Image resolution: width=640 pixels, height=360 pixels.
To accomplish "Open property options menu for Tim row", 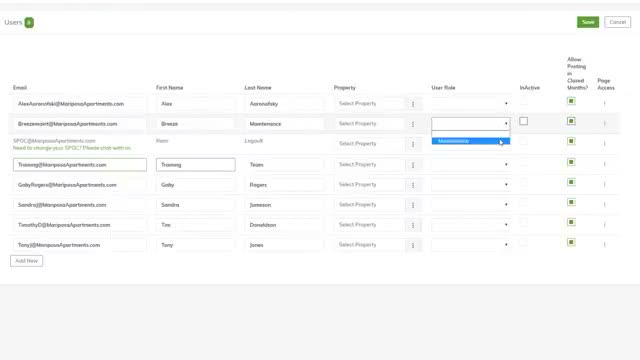I will 413,225.
